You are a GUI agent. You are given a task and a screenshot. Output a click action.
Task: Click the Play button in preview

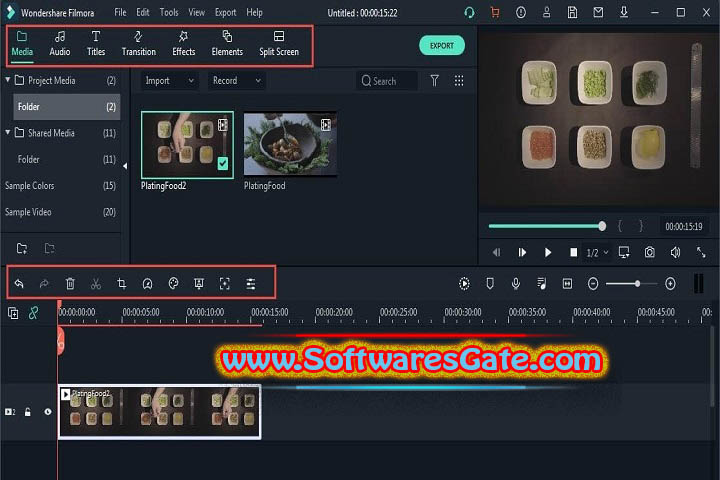pyautogui.click(x=547, y=252)
